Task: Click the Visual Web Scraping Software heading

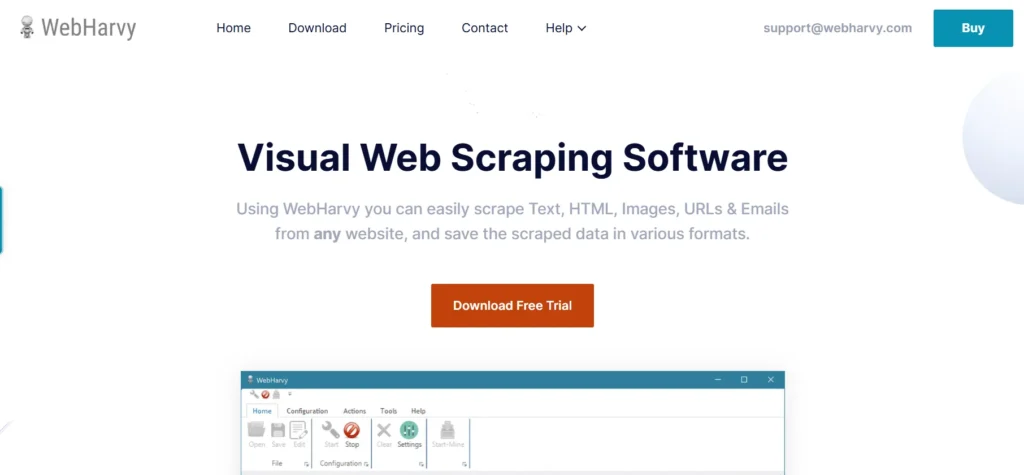Action: tap(512, 157)
